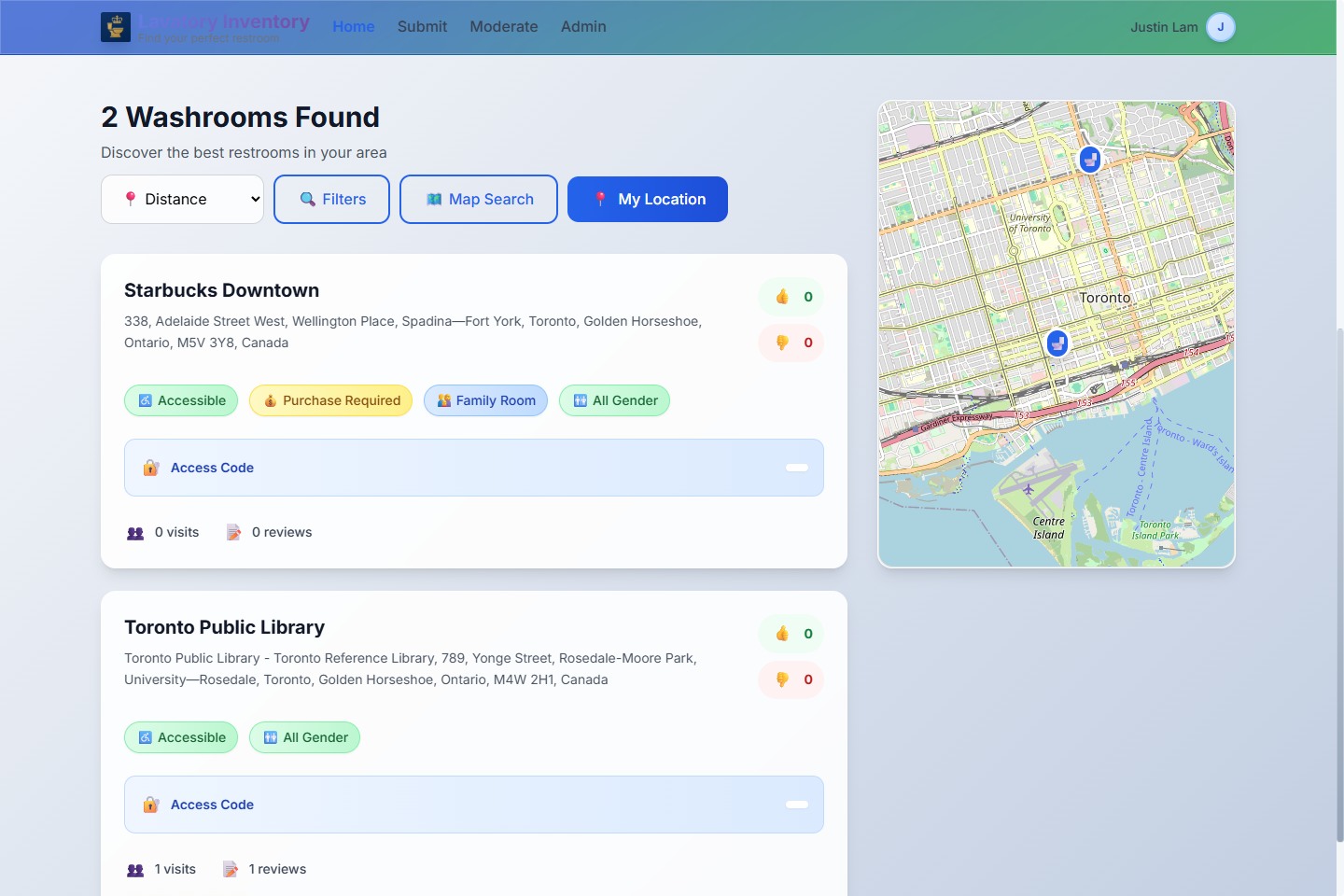Open the Starbucks Downtown title
This screenshot has height=896, width=1344.
(222, 290)
